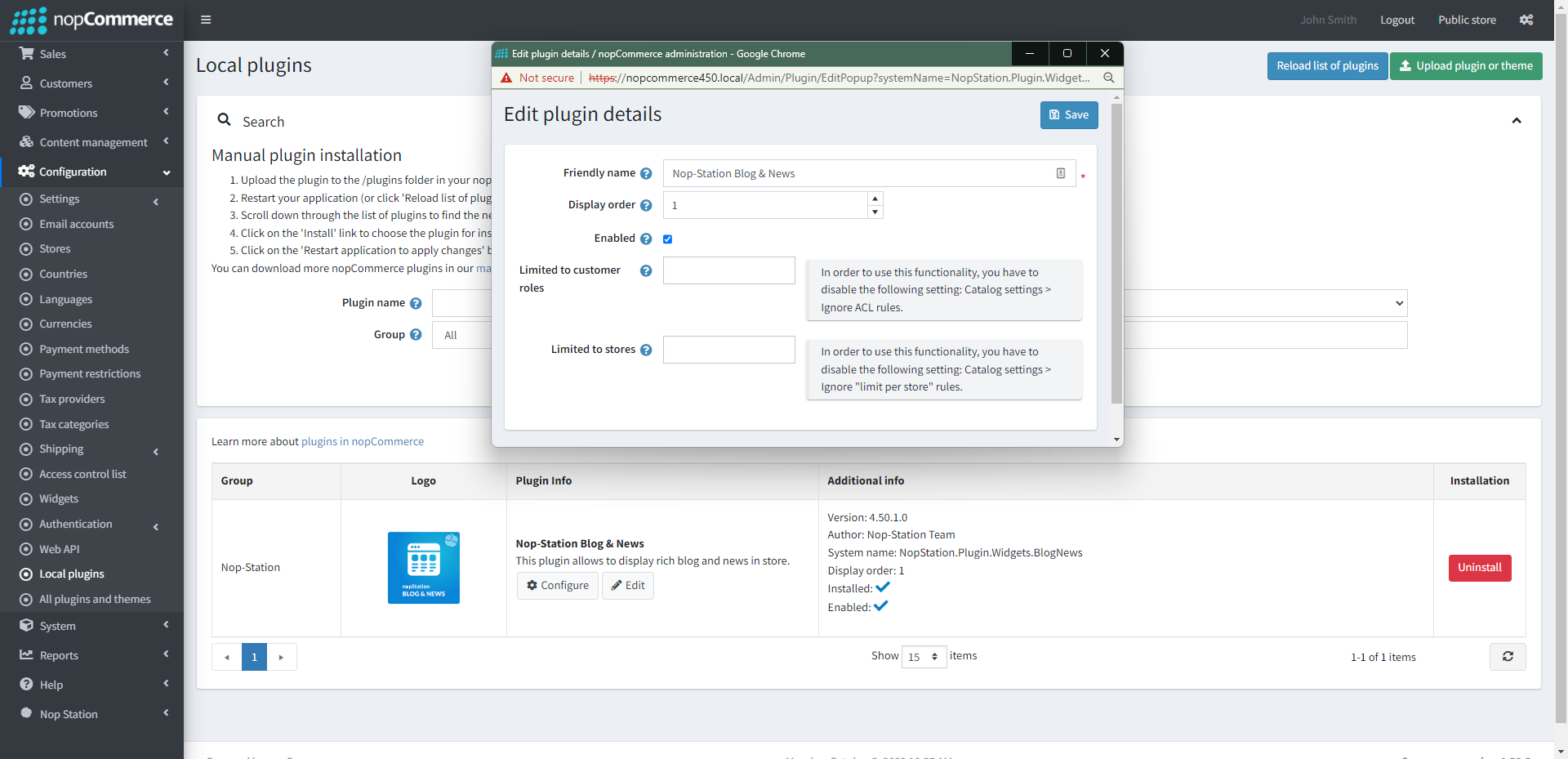The width and height of the screenshot is (1568, 759).
Task: Expand the Help menu
Action: 91,685
